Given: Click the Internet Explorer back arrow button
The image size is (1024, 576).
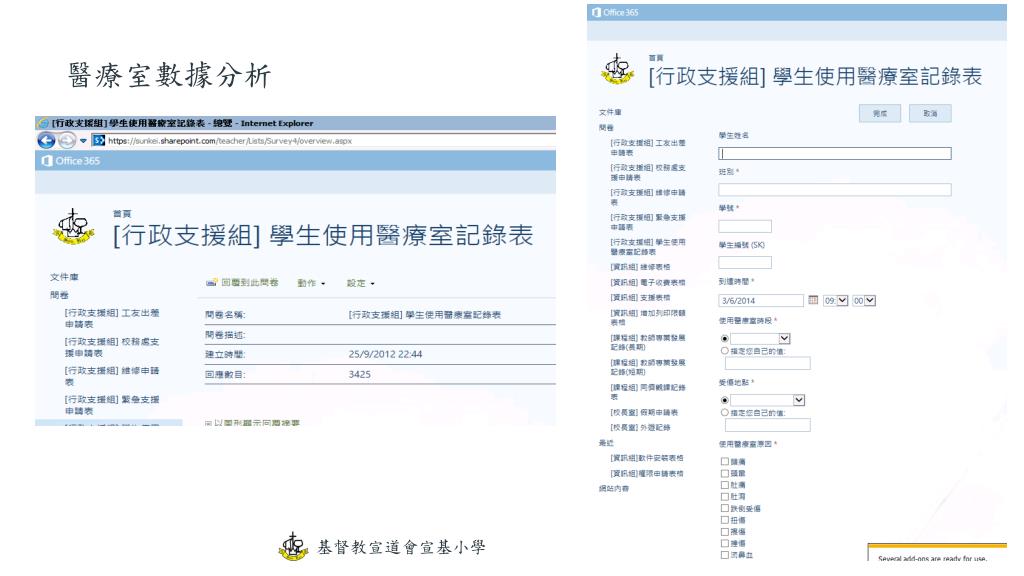Looking at the screenshot, I should [46, 140].
